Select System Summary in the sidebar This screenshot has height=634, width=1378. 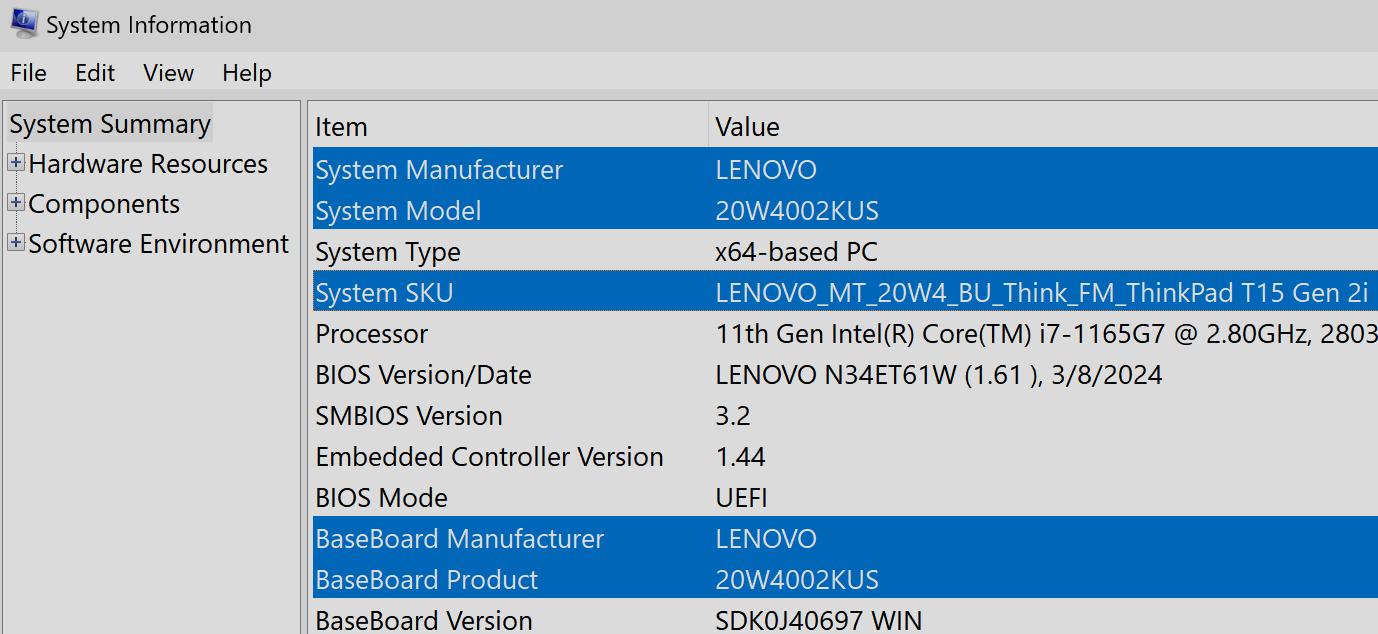(110, 123)
